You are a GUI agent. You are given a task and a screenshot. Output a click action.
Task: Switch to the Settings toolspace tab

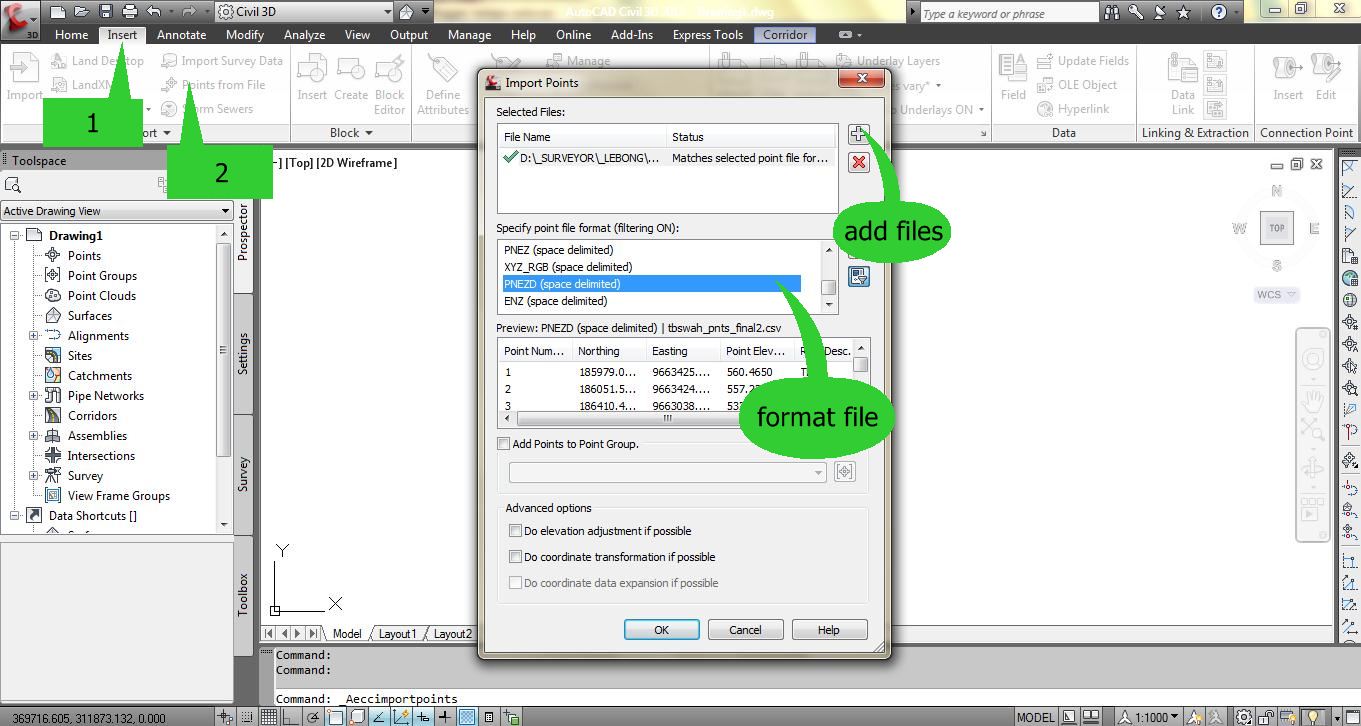coord(243,353)
